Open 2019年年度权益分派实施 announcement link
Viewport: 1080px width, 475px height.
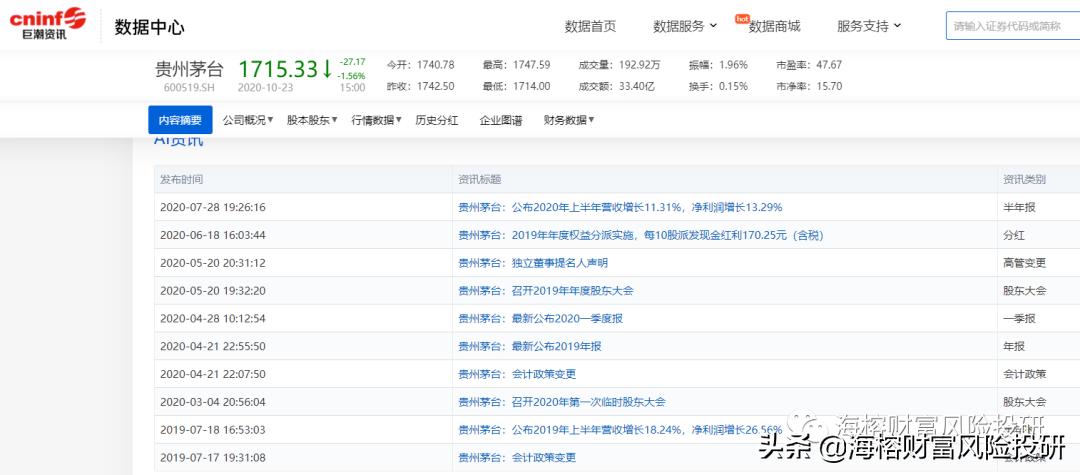(641, 235)
